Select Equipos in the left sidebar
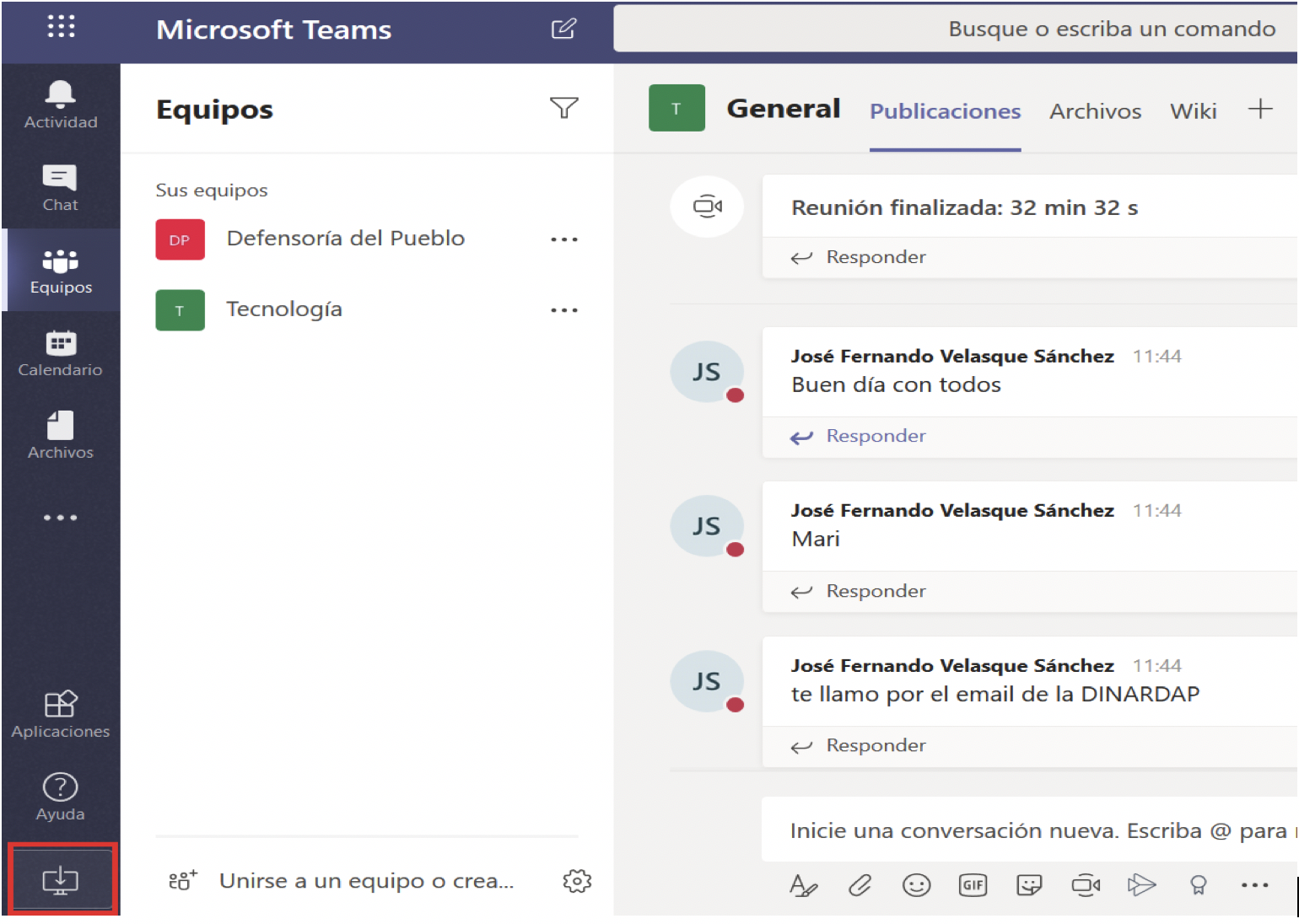 61,271
